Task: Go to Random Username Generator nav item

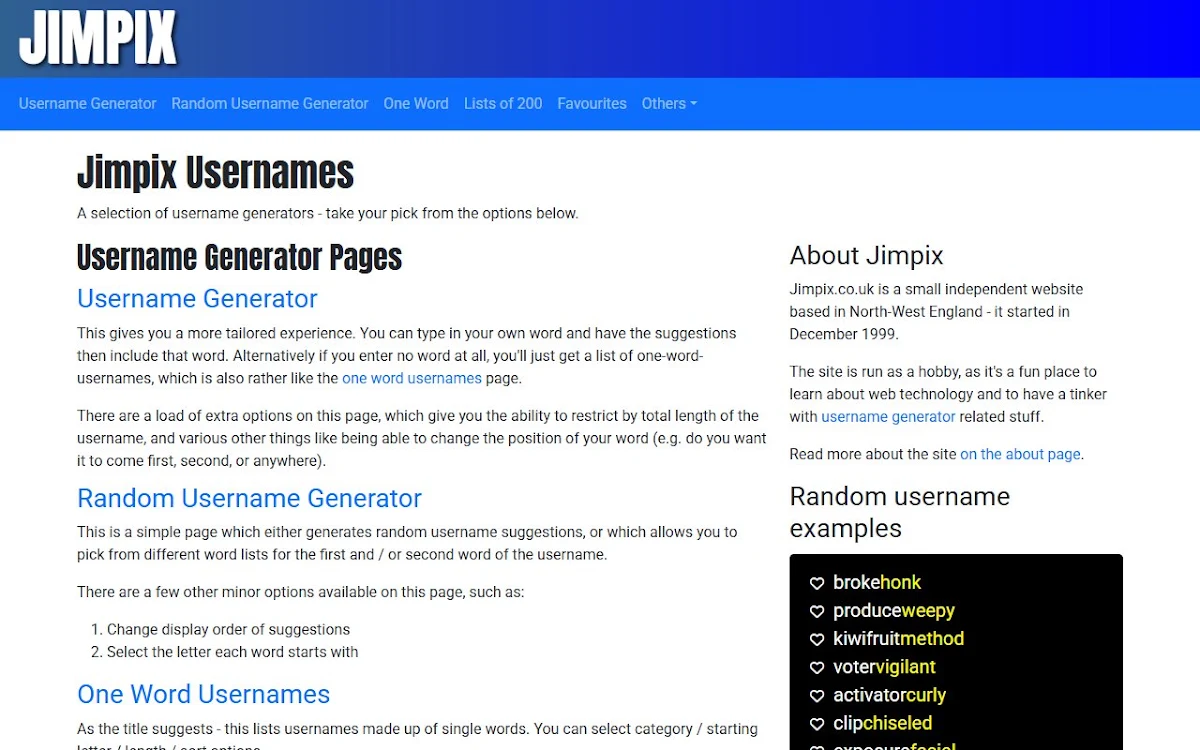Action: [270, 103]
